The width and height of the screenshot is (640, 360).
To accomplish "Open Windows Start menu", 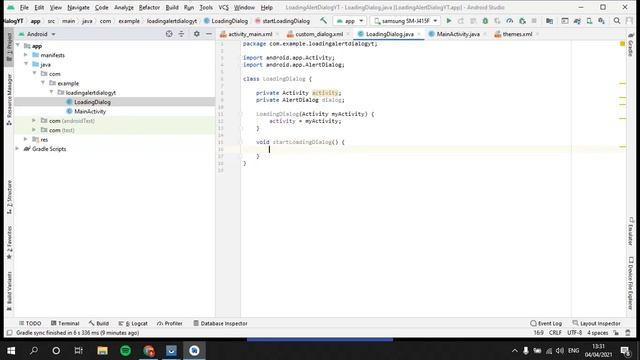I will coord(11,350).
